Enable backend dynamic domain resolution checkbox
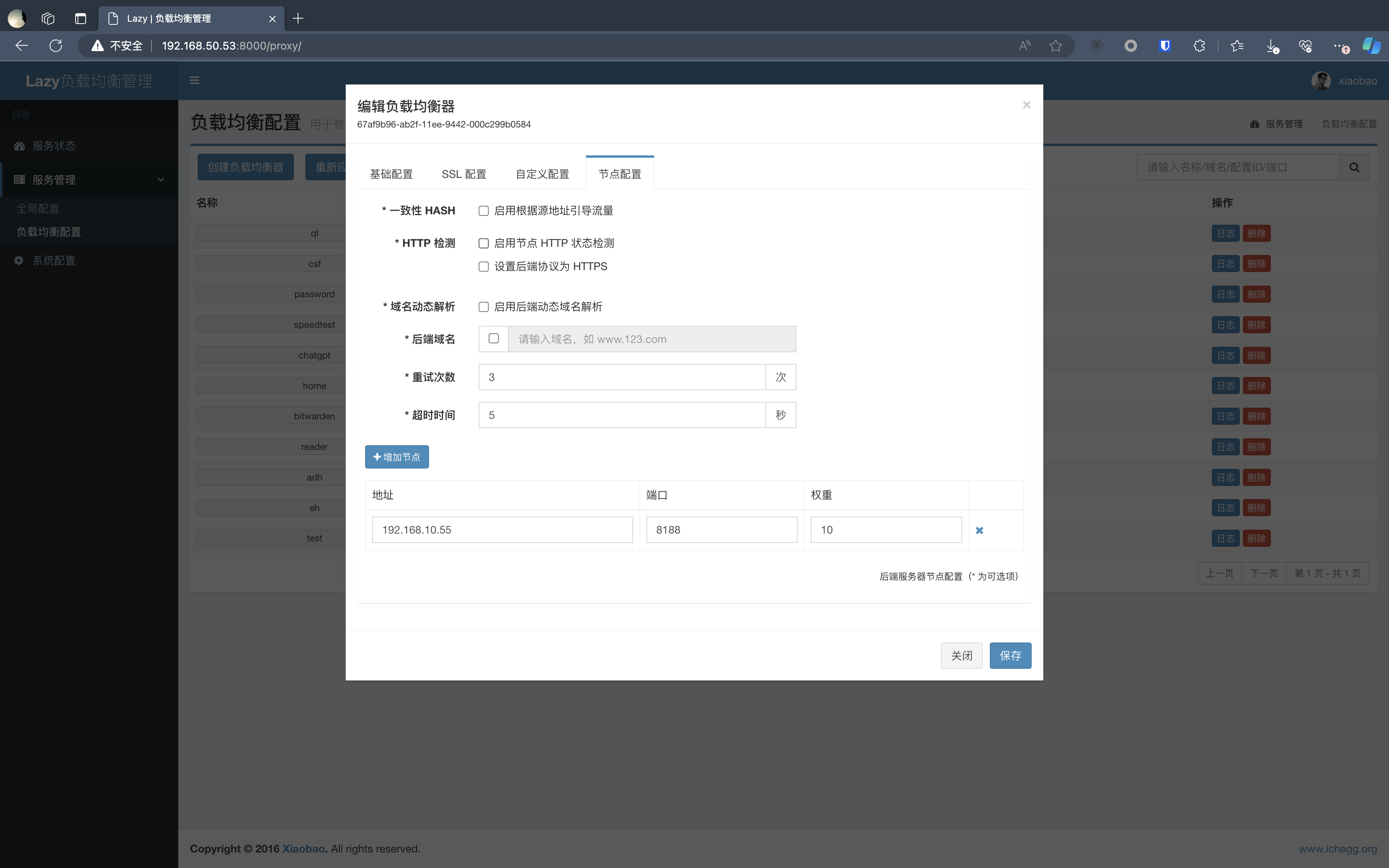Image resolution: width=1389 pixels, height=868 pixels. click(x=484, y=307)
